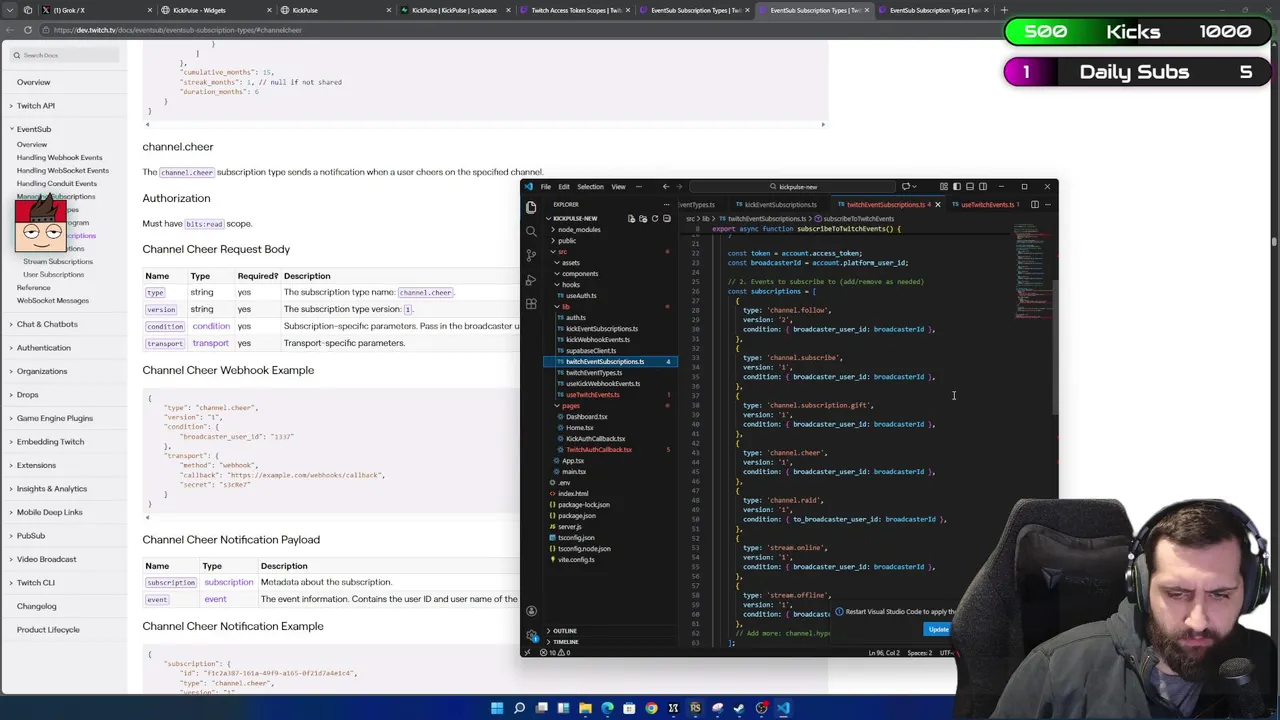The height and width of the screenshot is (720, 1280).
Task: Toggle the primary side bar in VS Code
Action: click(x=957, y=186)
